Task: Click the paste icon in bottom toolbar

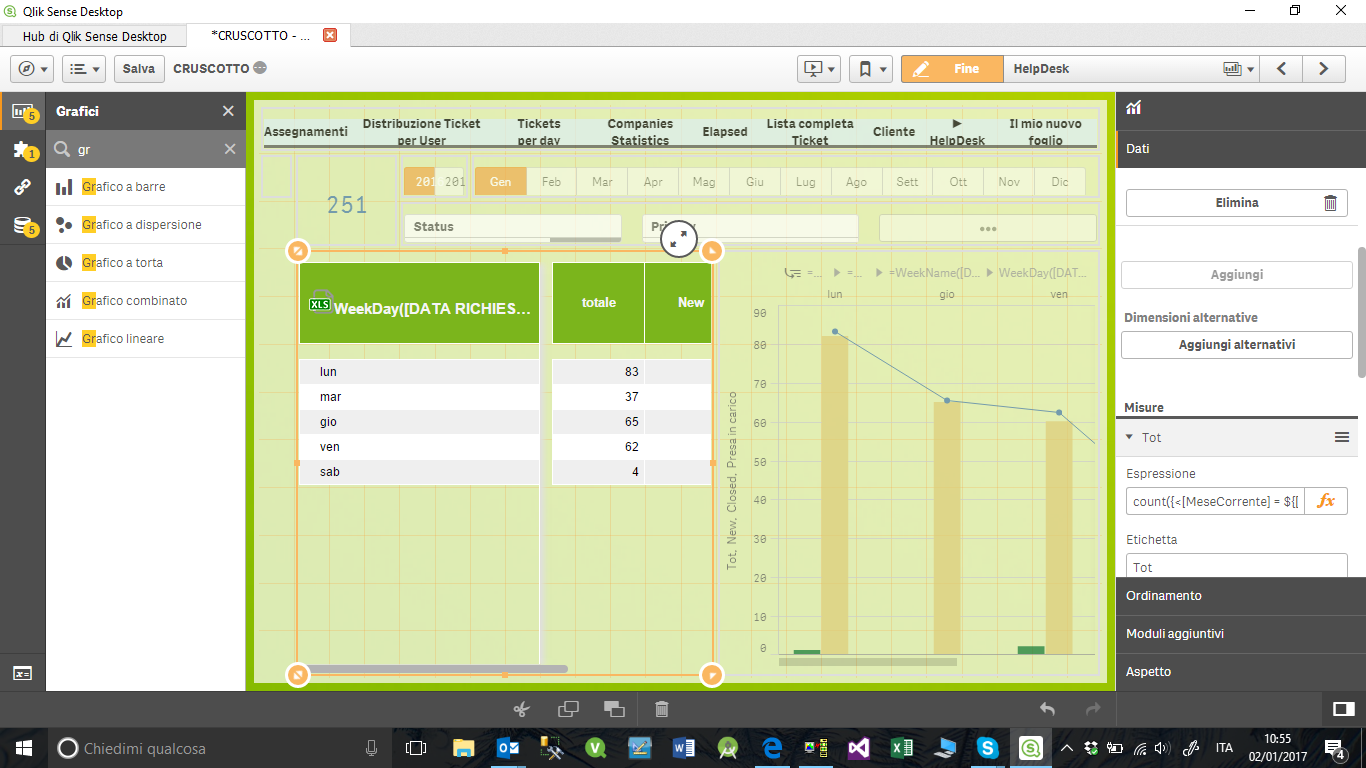Action: 614,709
